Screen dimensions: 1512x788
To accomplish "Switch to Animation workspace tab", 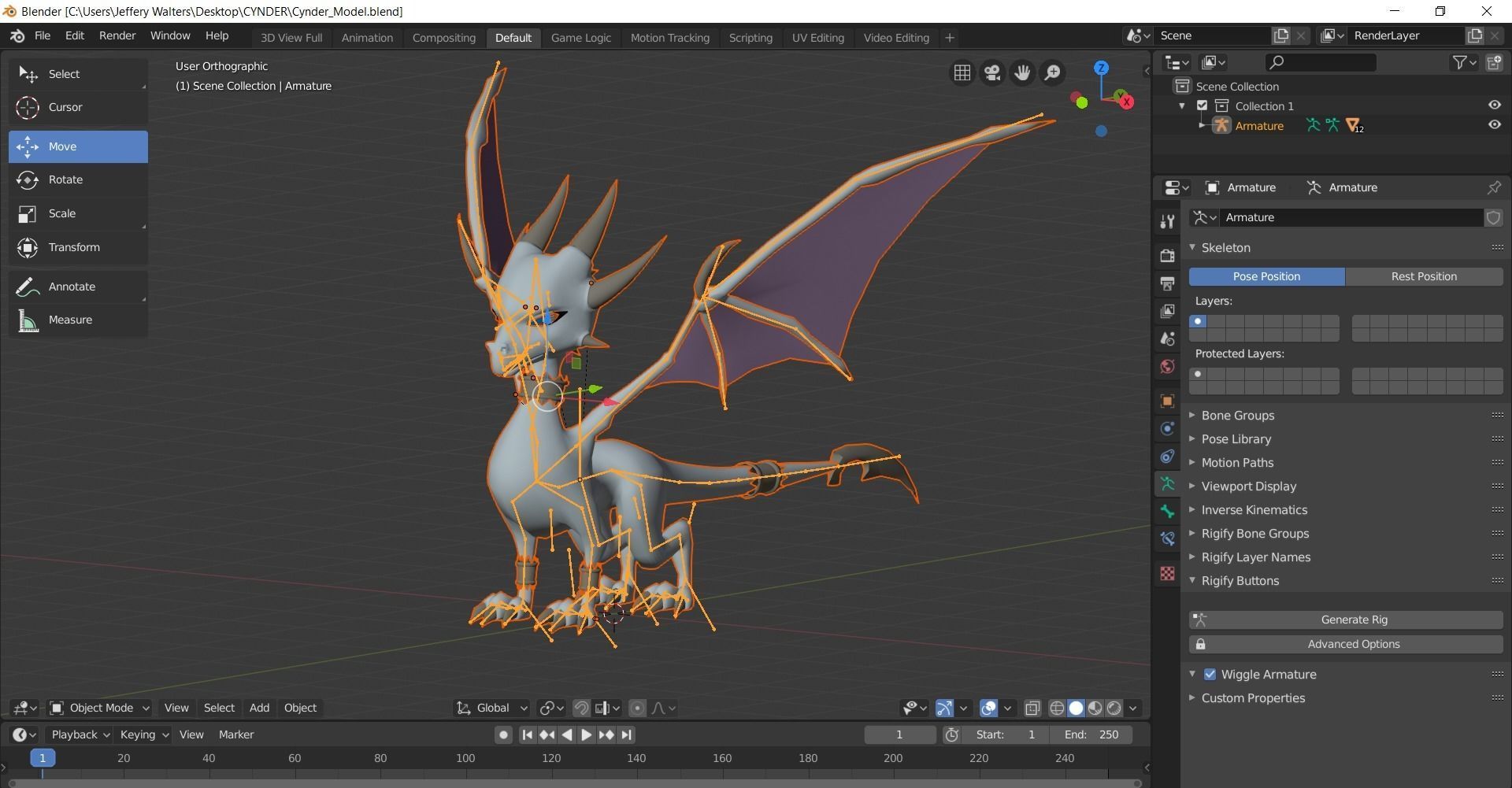I will pos(367,38).
